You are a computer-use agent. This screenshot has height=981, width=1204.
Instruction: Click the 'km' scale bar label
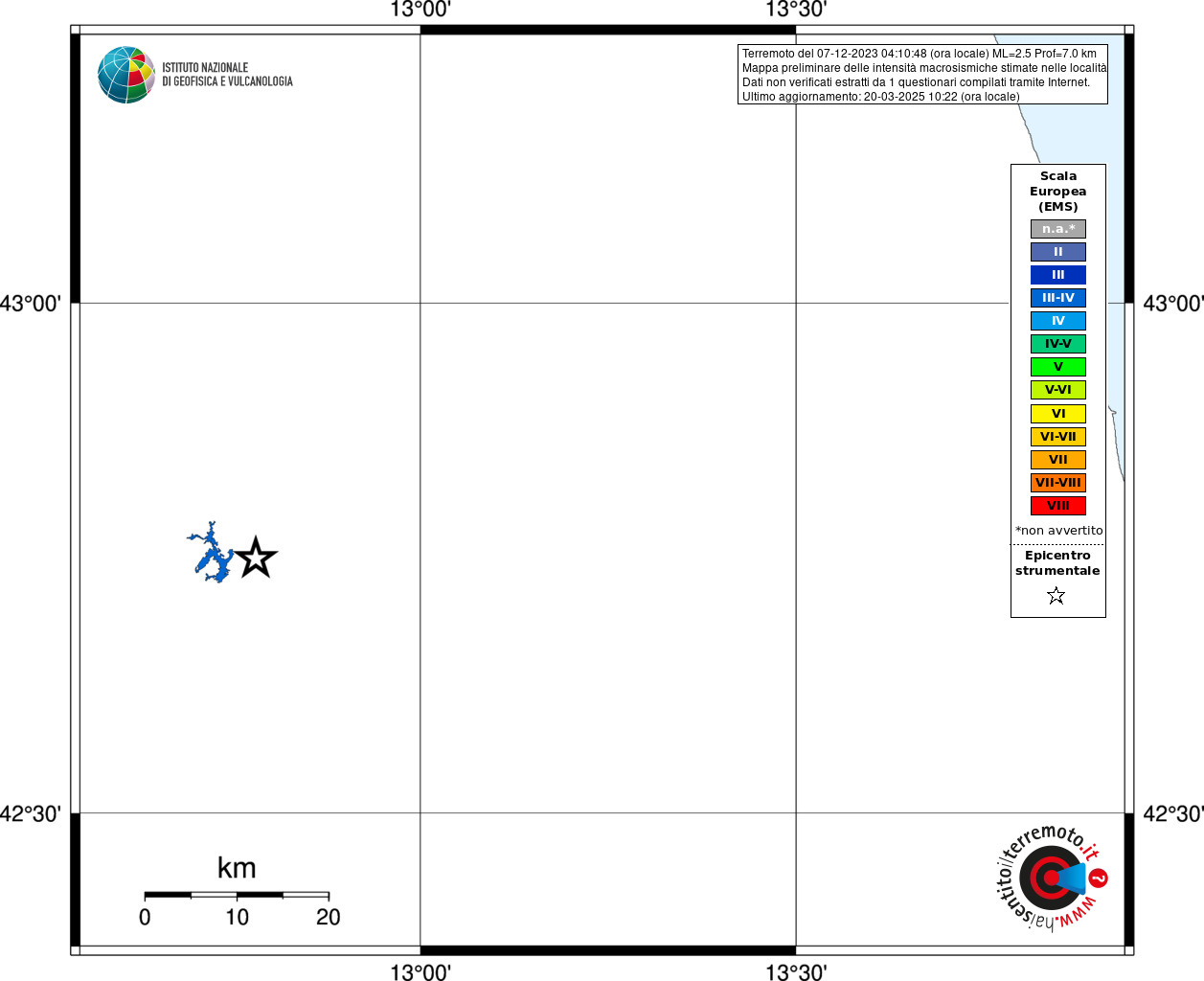point(237,868)
